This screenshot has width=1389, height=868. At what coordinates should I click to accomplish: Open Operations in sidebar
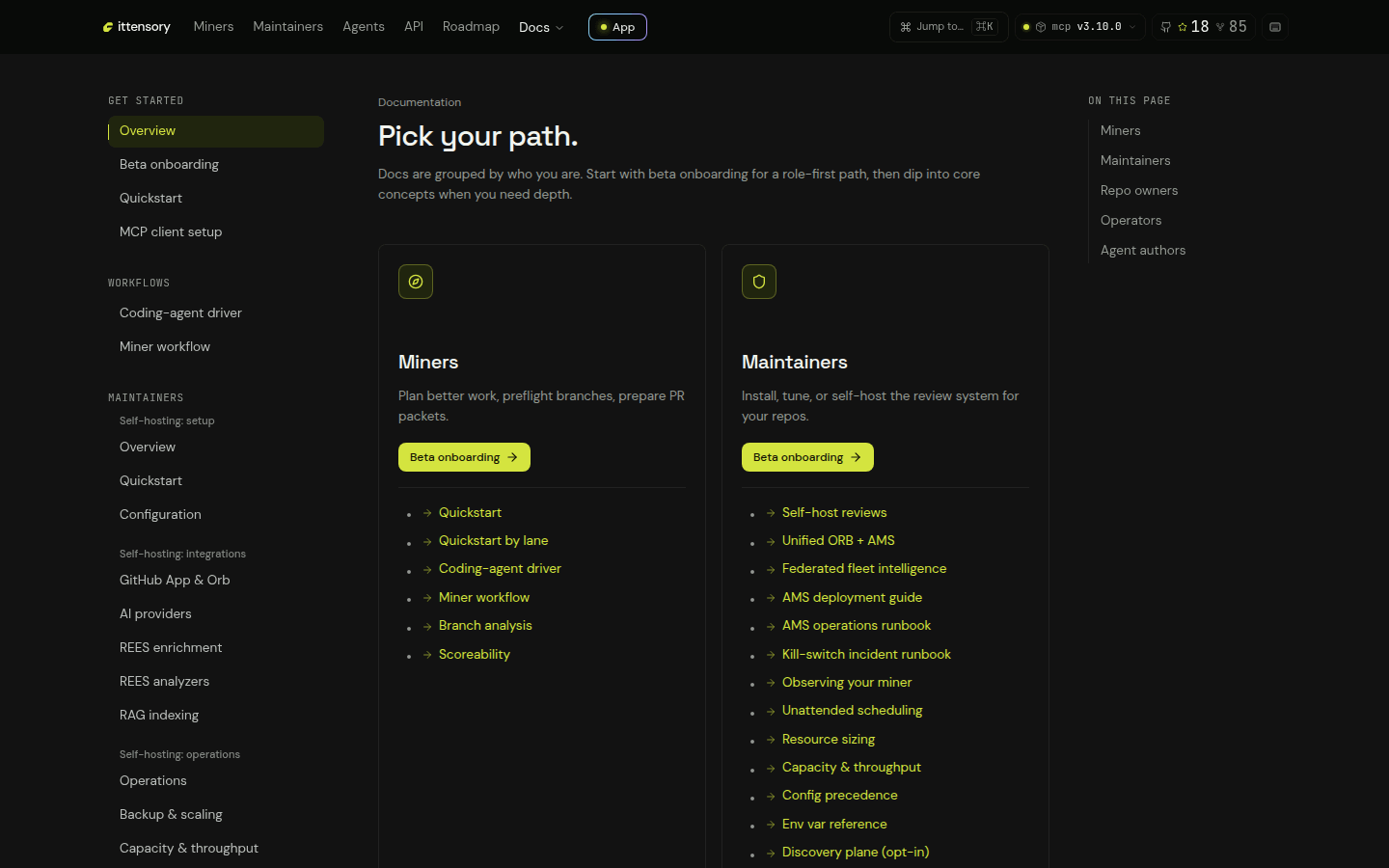pos(215,781)
